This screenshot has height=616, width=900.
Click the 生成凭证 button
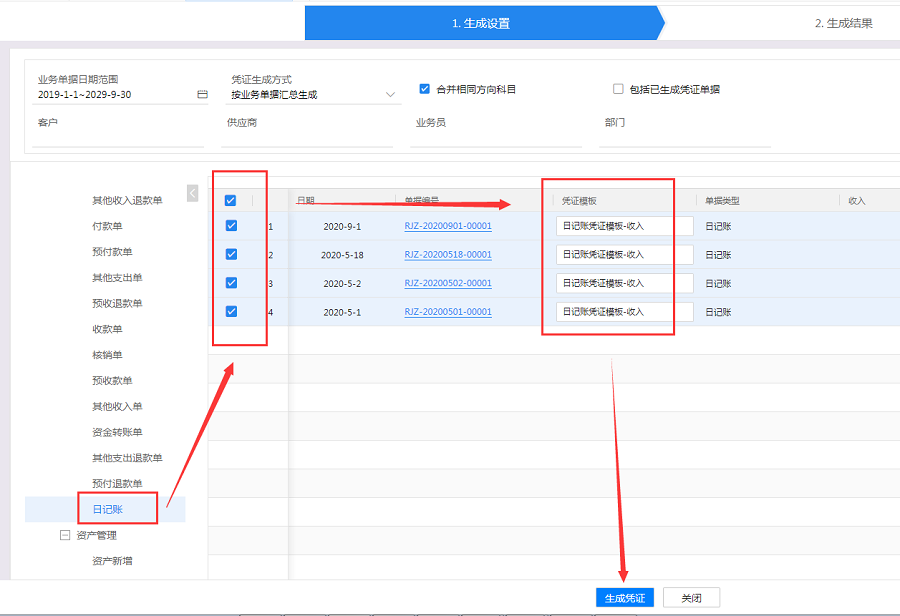click(x=625, y=598)
